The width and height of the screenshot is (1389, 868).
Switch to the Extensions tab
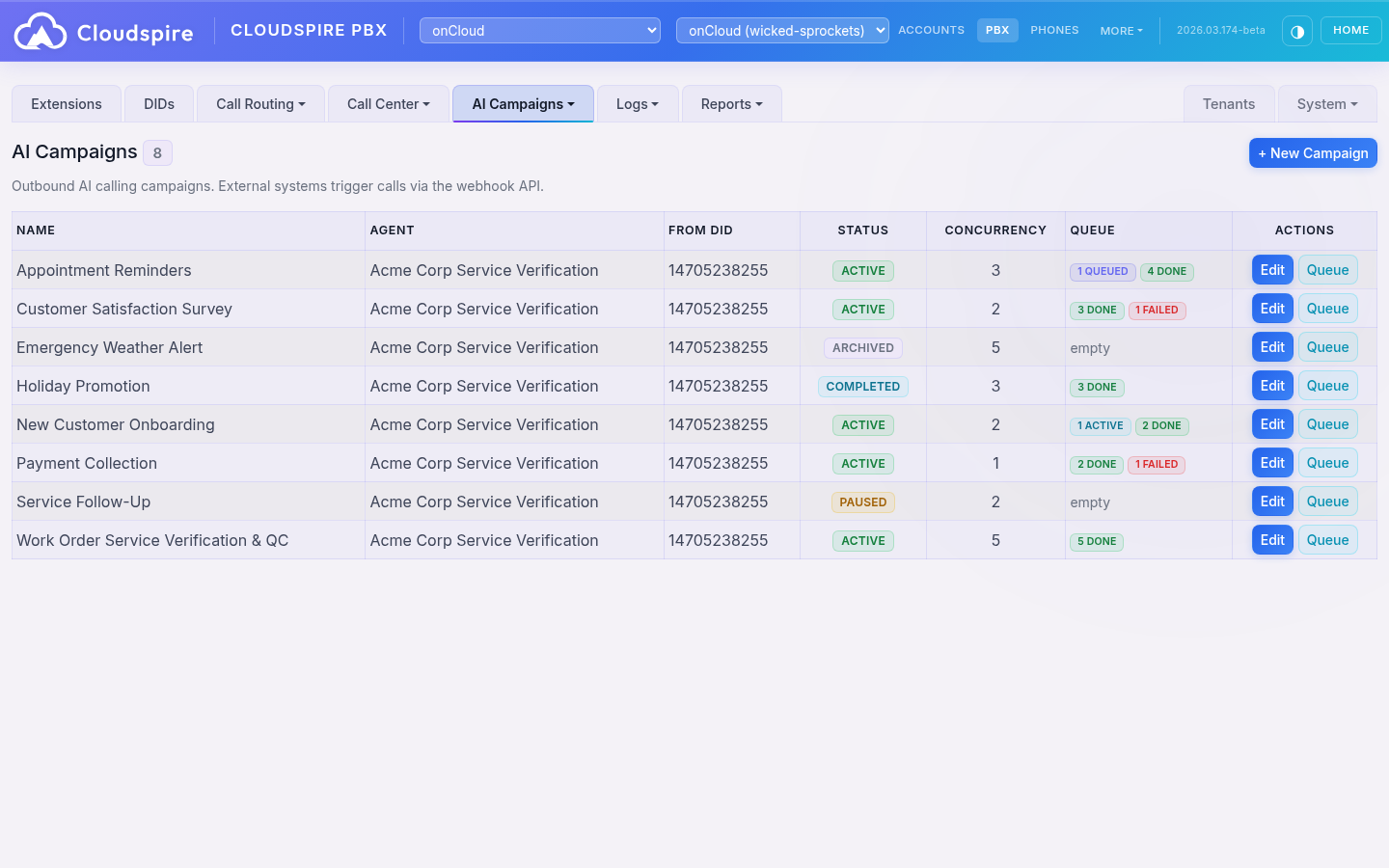click(66, 103)
